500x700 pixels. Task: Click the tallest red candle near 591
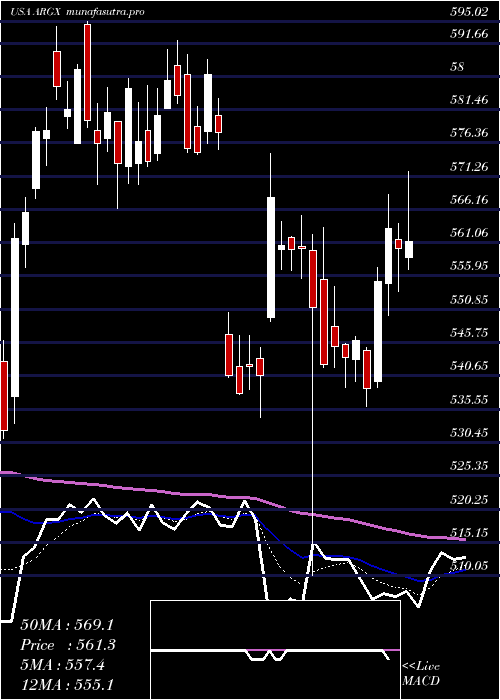(88, 72)
